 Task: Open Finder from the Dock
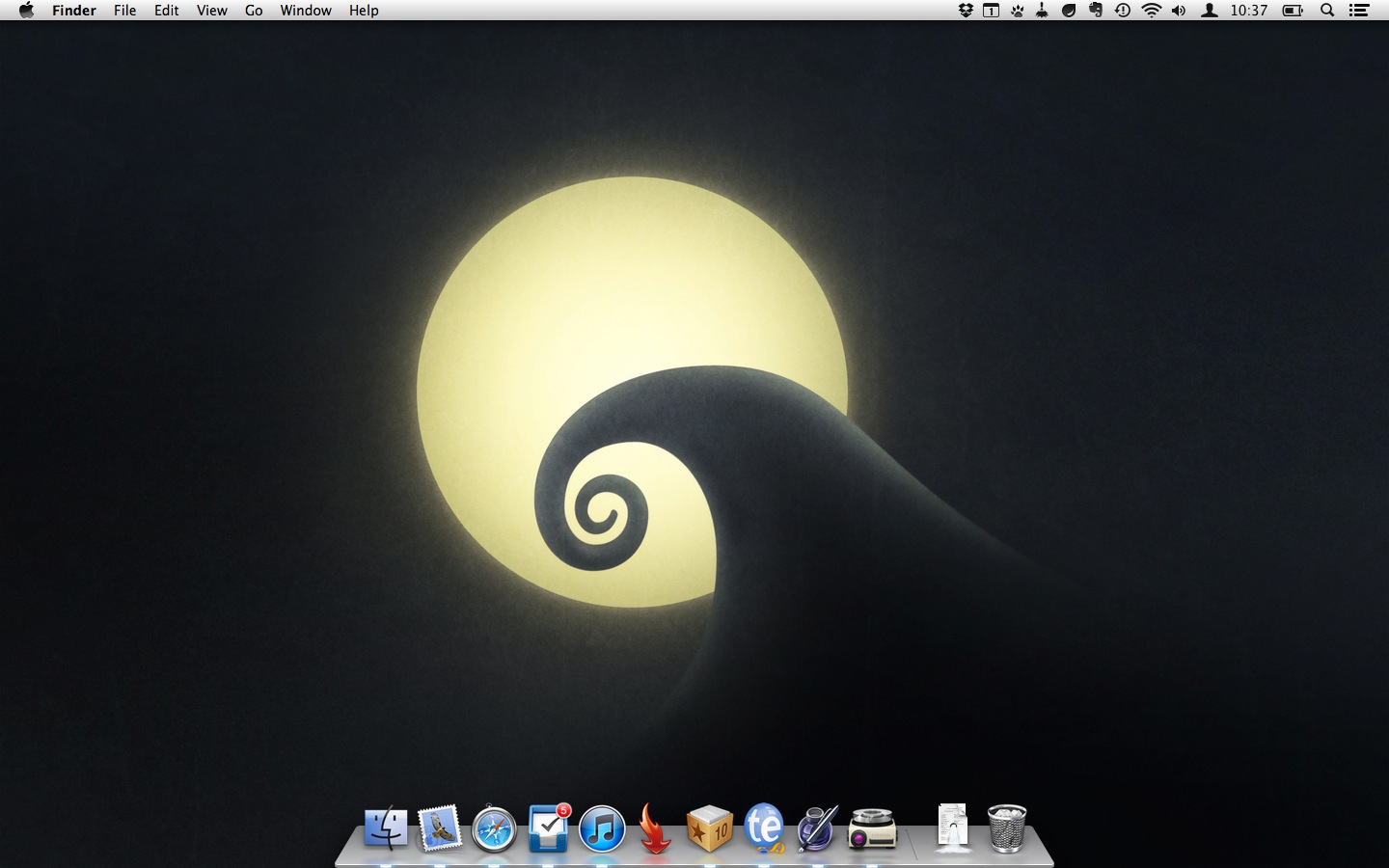(x=386, y=827)
